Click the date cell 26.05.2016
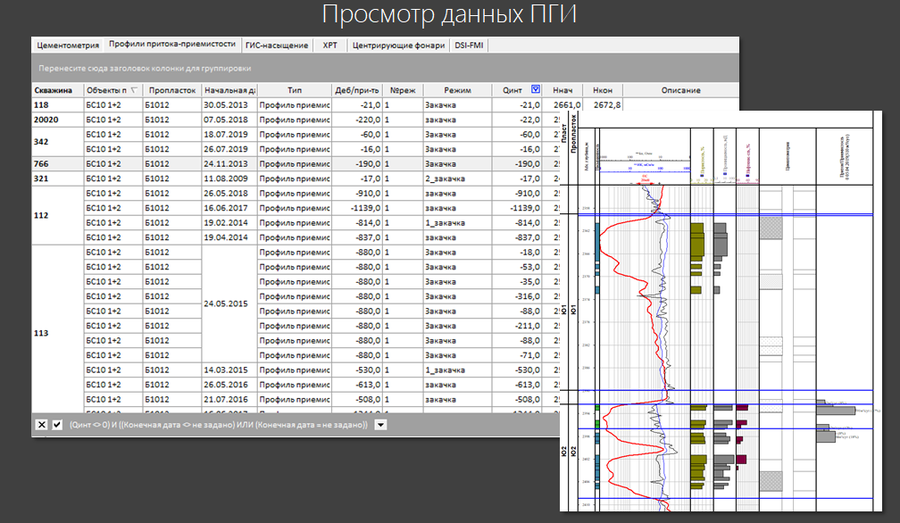900x523 pixels. (230, 385)
